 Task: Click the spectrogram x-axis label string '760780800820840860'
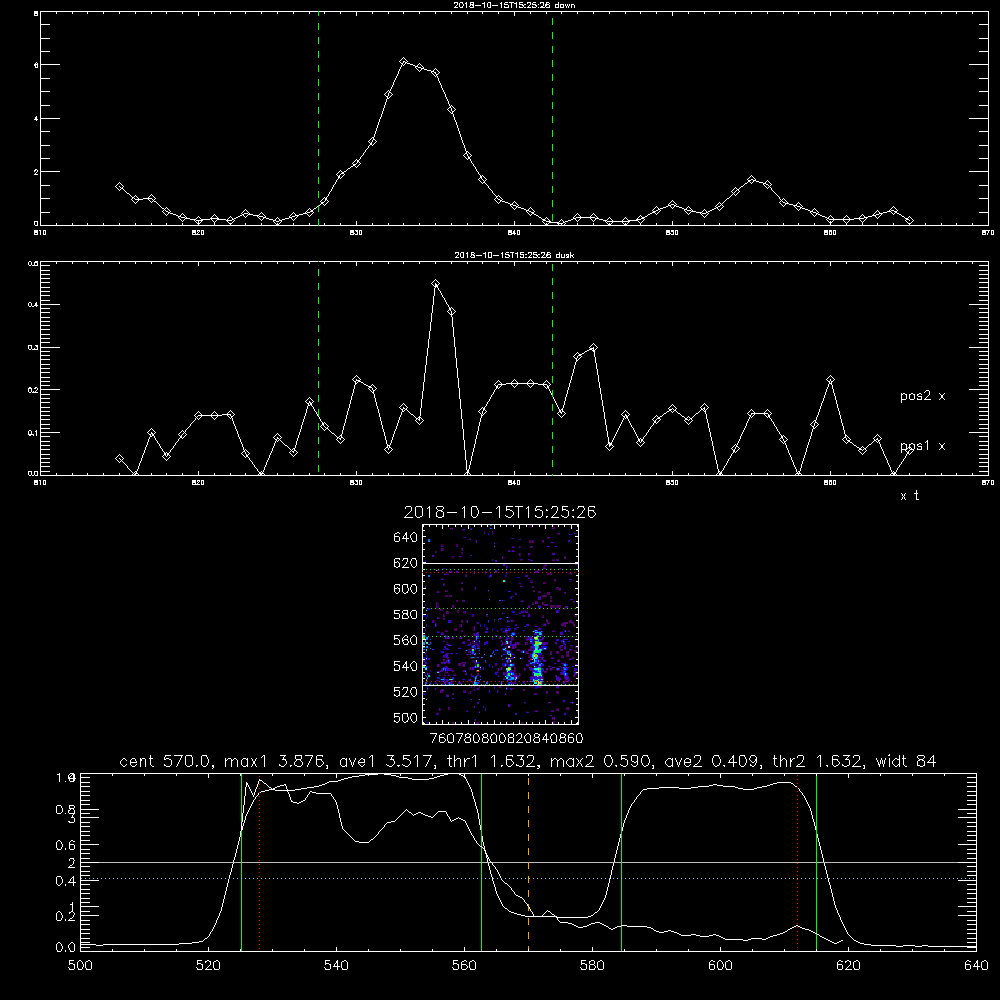pos(506,739)
